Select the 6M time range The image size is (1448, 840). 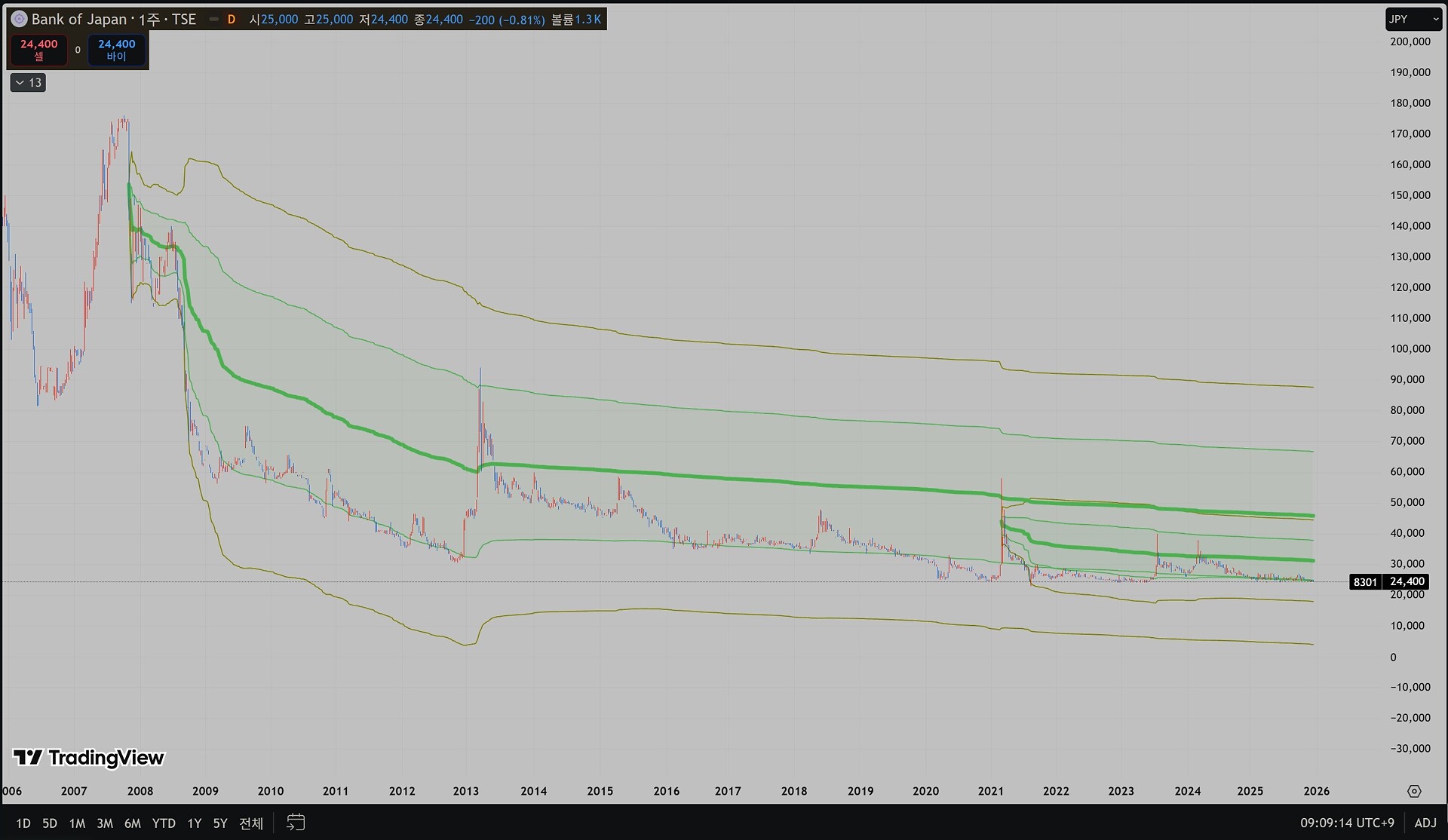[x=133, y=823]
